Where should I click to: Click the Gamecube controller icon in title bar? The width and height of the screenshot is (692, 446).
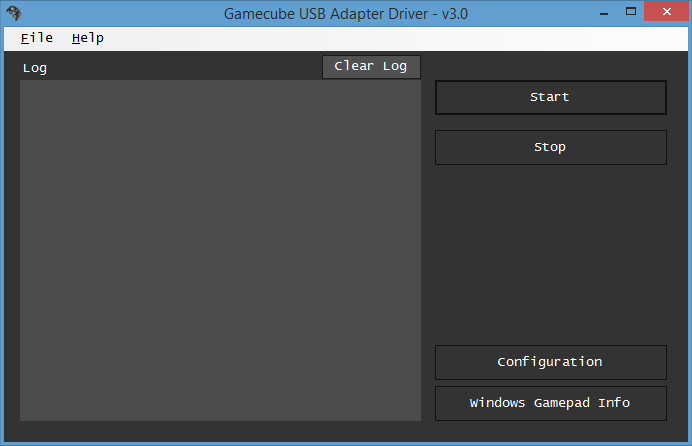pyautogui.click(x=14, y=13)
